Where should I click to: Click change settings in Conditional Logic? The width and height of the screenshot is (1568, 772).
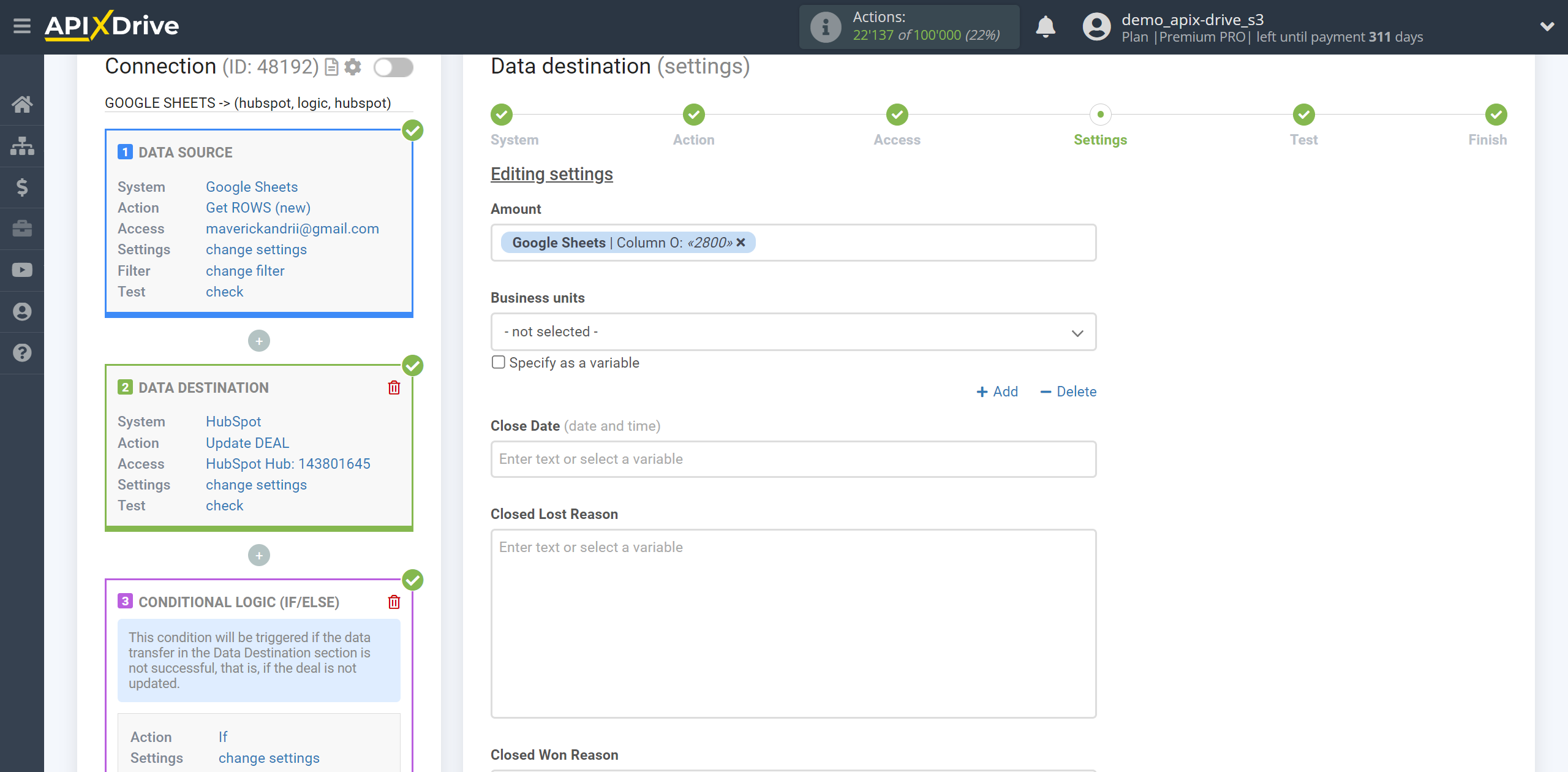[x=269, y=758]
